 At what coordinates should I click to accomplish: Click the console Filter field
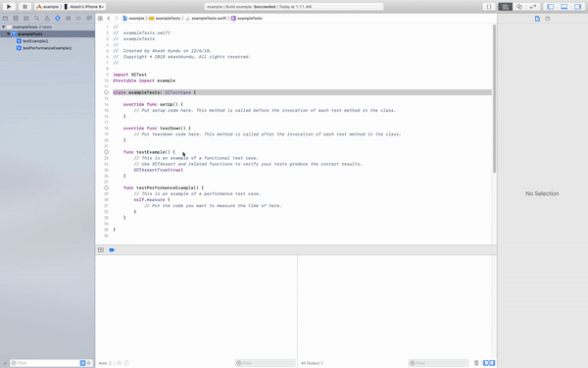coord(438,363)
